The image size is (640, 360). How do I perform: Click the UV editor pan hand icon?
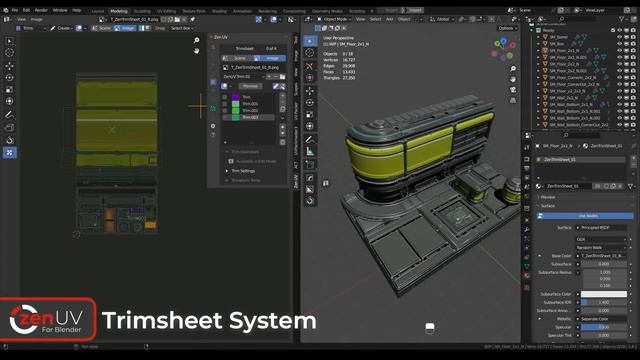click(196, 51)
